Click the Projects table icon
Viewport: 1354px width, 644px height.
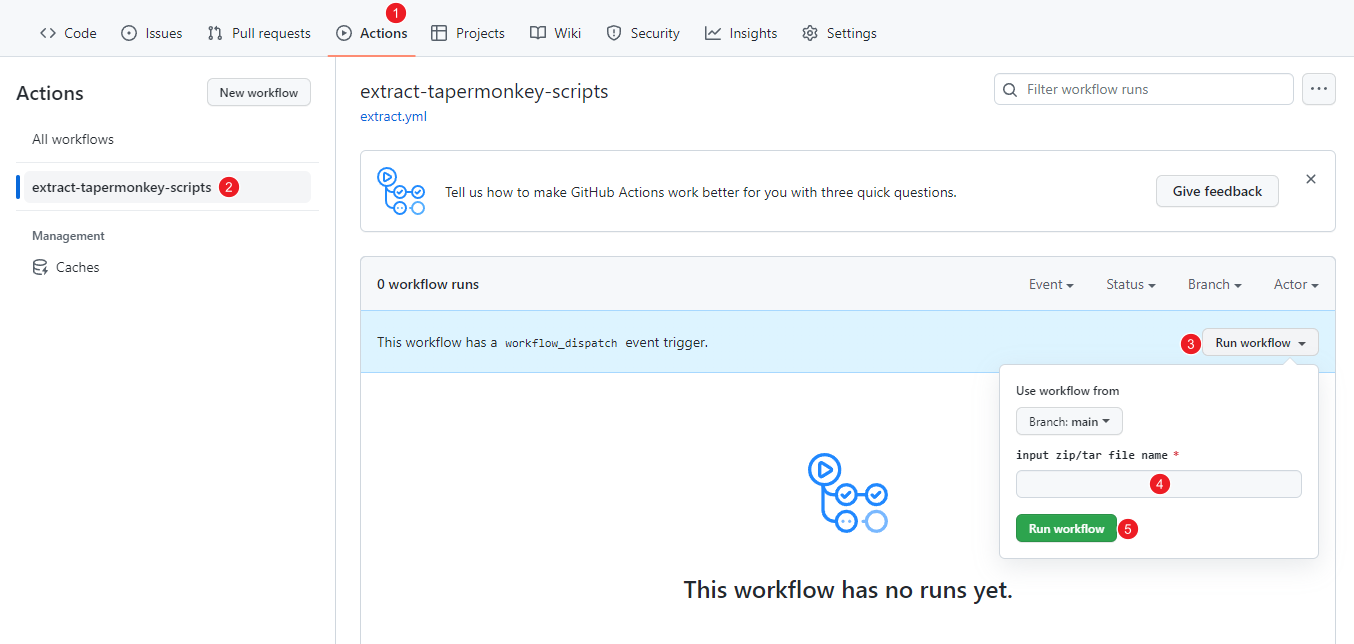coord(439,33)
